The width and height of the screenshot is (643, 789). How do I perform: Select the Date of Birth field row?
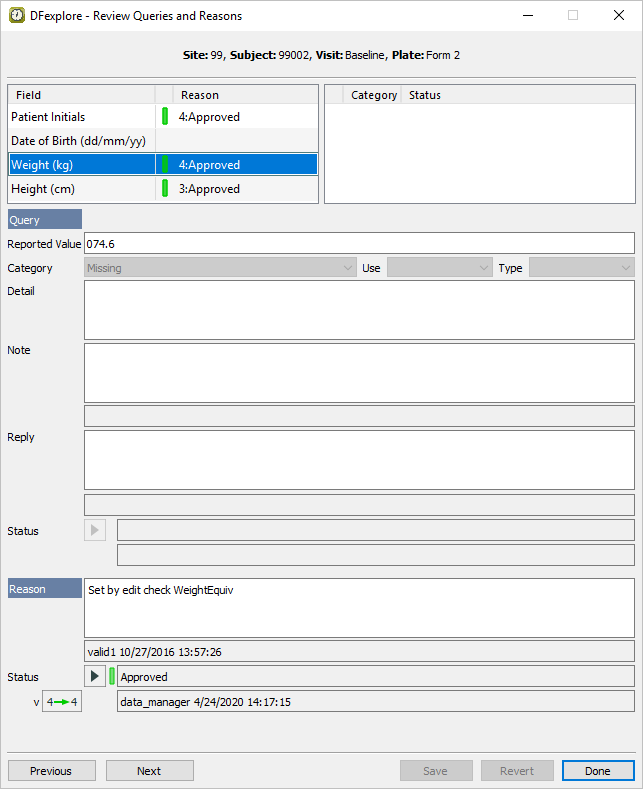click(80, 141)
